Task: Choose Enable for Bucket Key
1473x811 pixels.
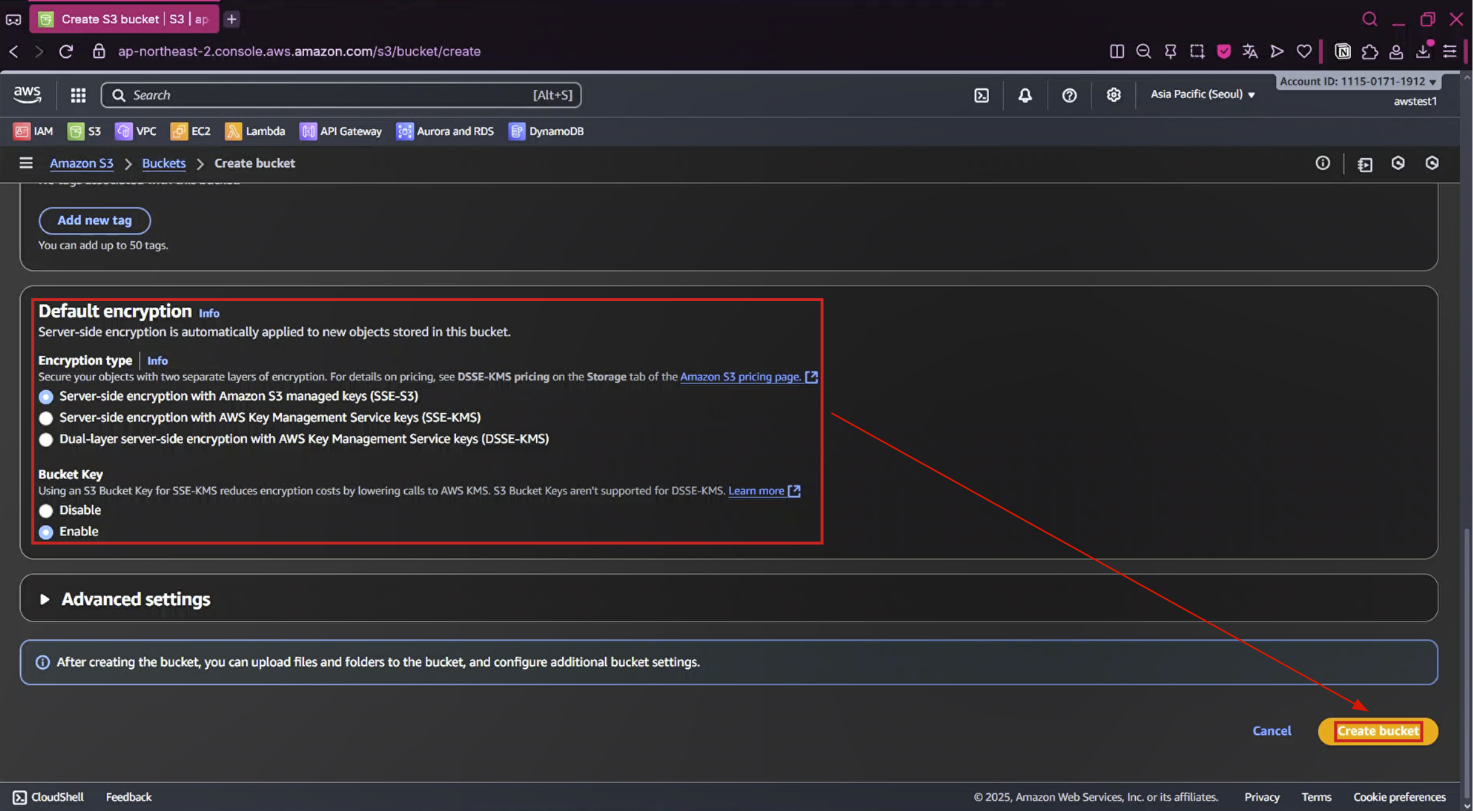Action: [46, 532]
